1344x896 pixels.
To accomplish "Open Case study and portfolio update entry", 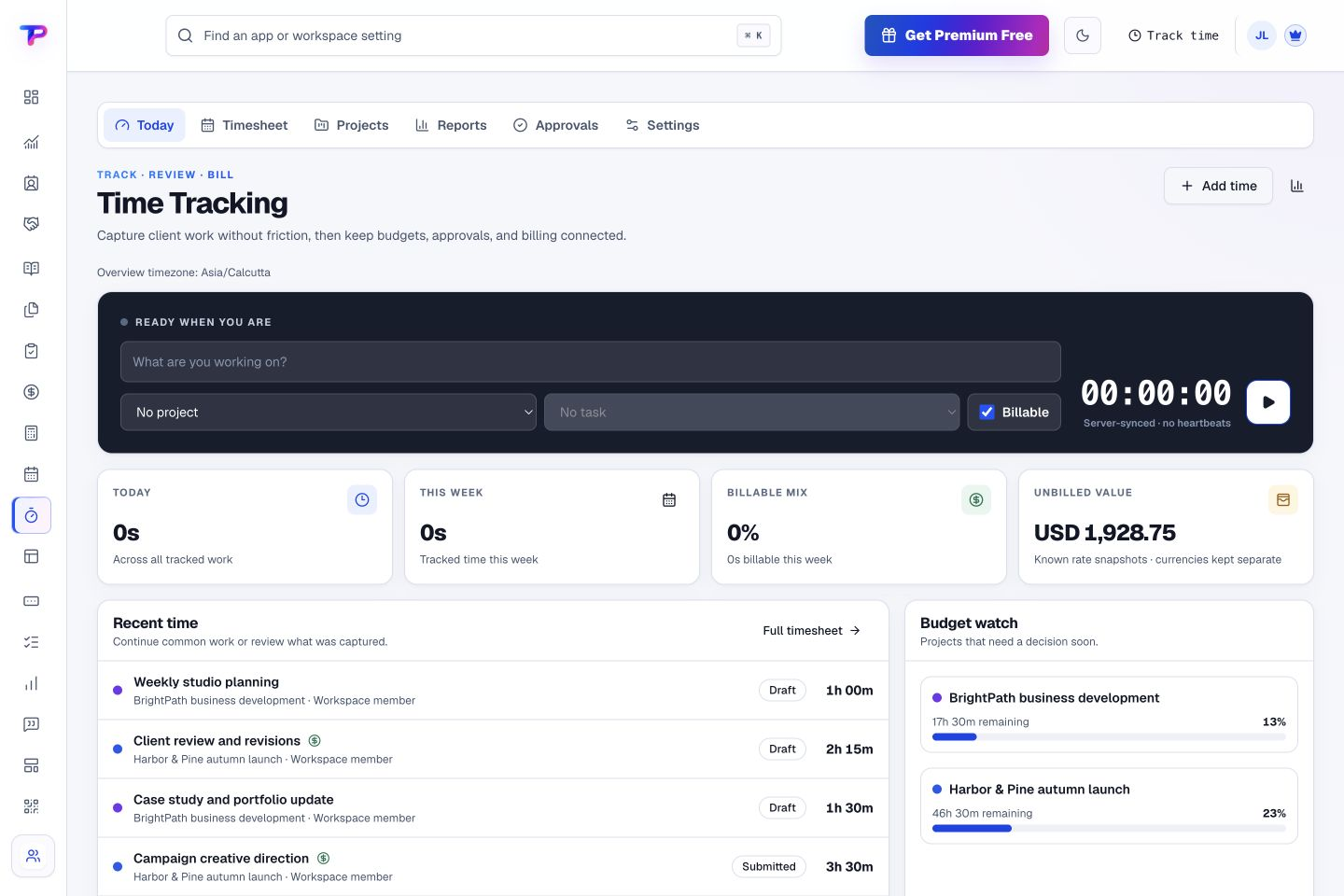I will click(493, 808).
